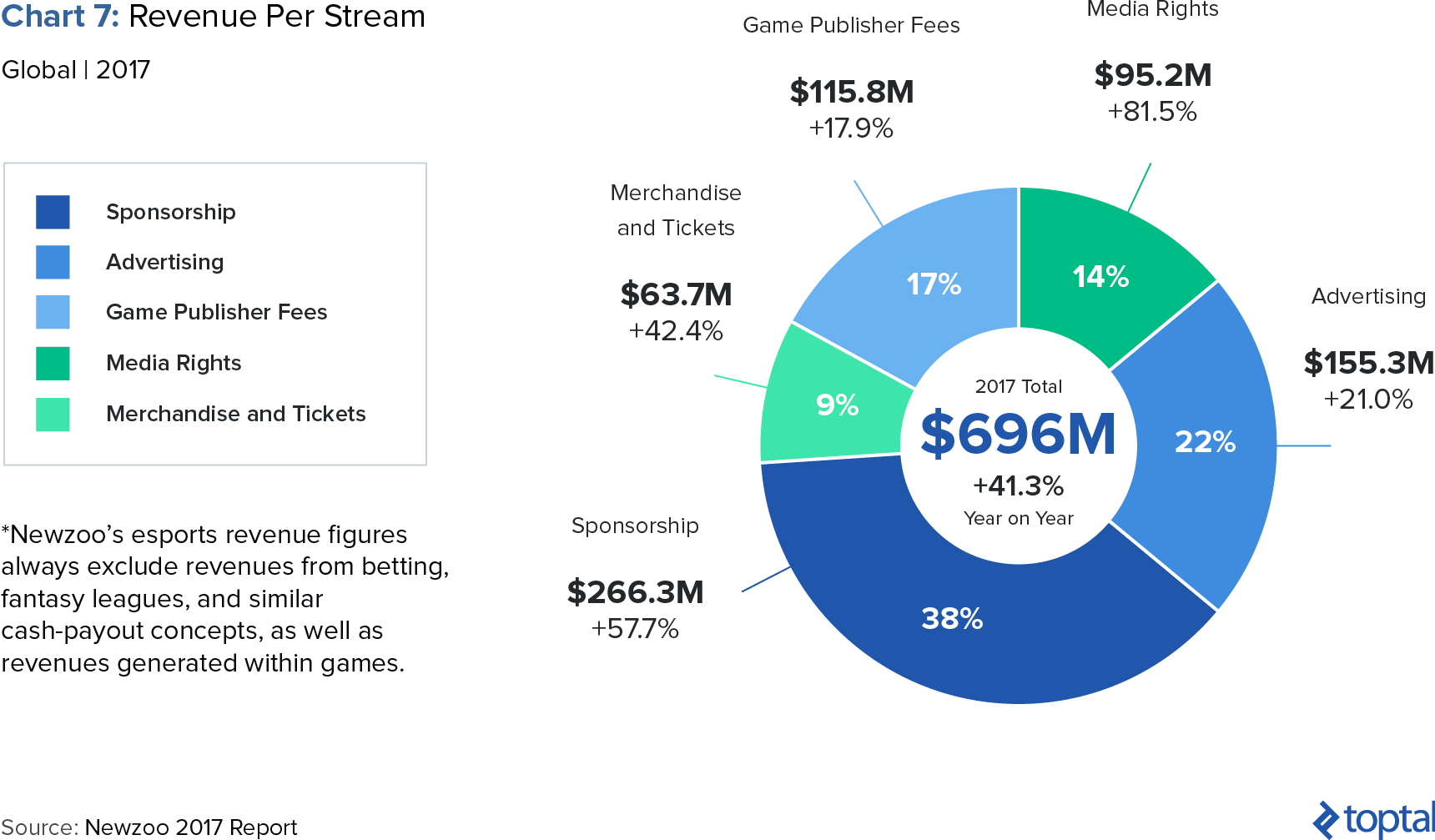Click the Media Rights legend color swatch

pos(53,363)
